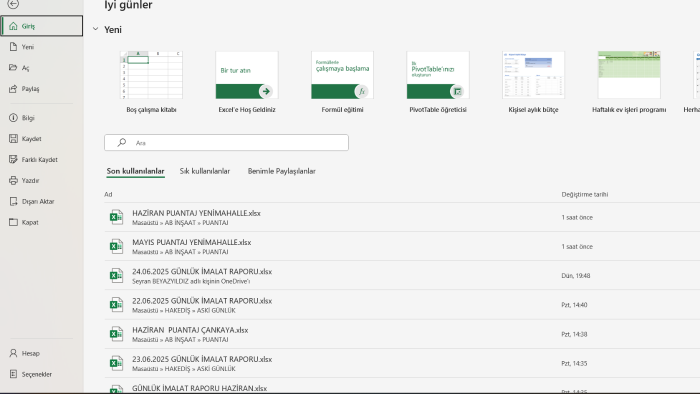Open Formül eğitimi template
Image resolution: width=700 pixels, height=394 pixels.
point(342,82)
